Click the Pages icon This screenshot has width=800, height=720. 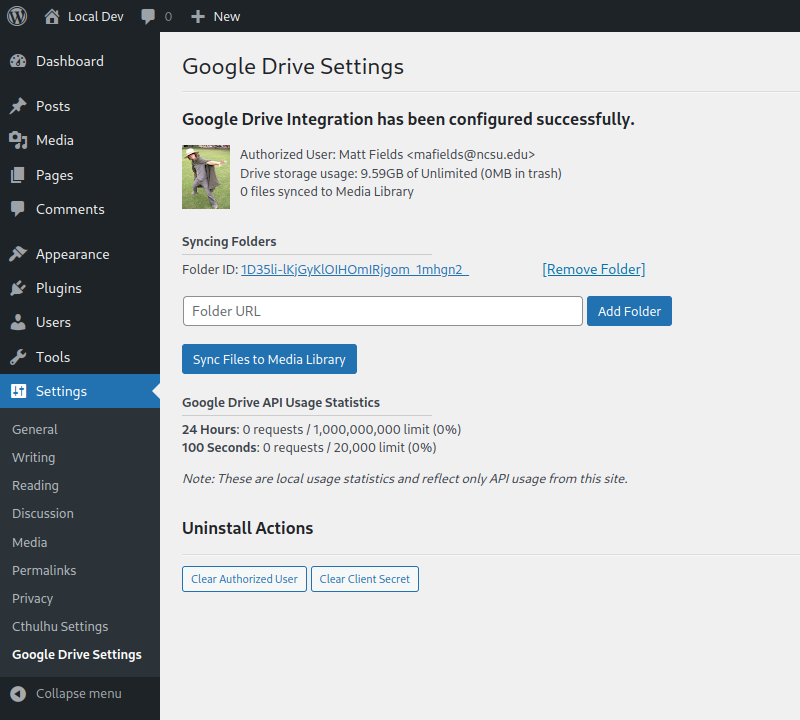click(x=19, y=175)
